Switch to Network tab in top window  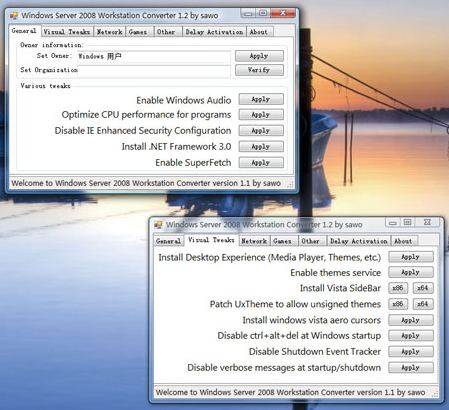109,32
